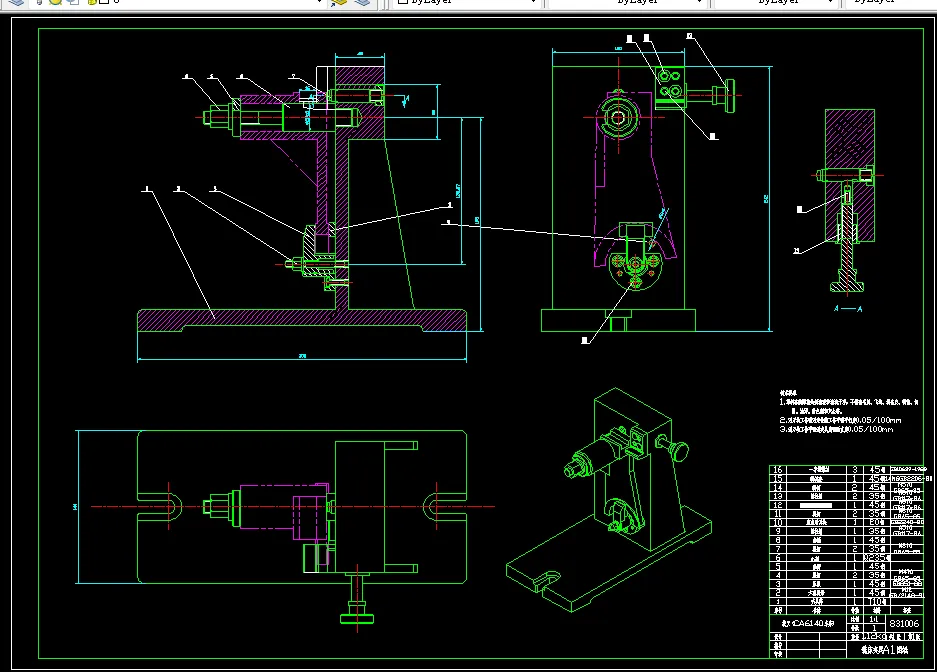This screenshot has height=672, width=937.
Task: Select parts list row number 10
Action: [x=777, y=522]
